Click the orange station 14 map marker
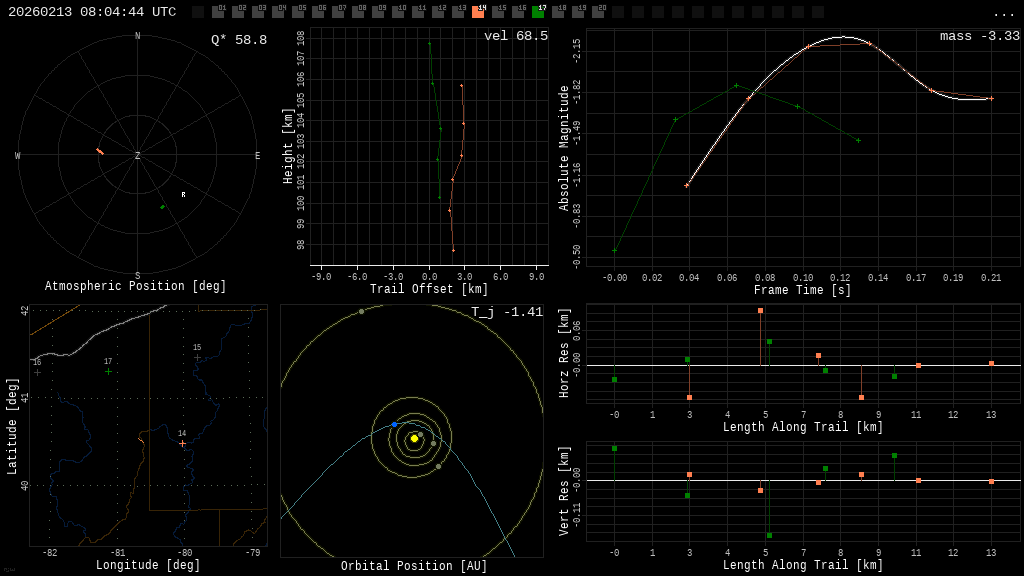 tap(182, 443)
